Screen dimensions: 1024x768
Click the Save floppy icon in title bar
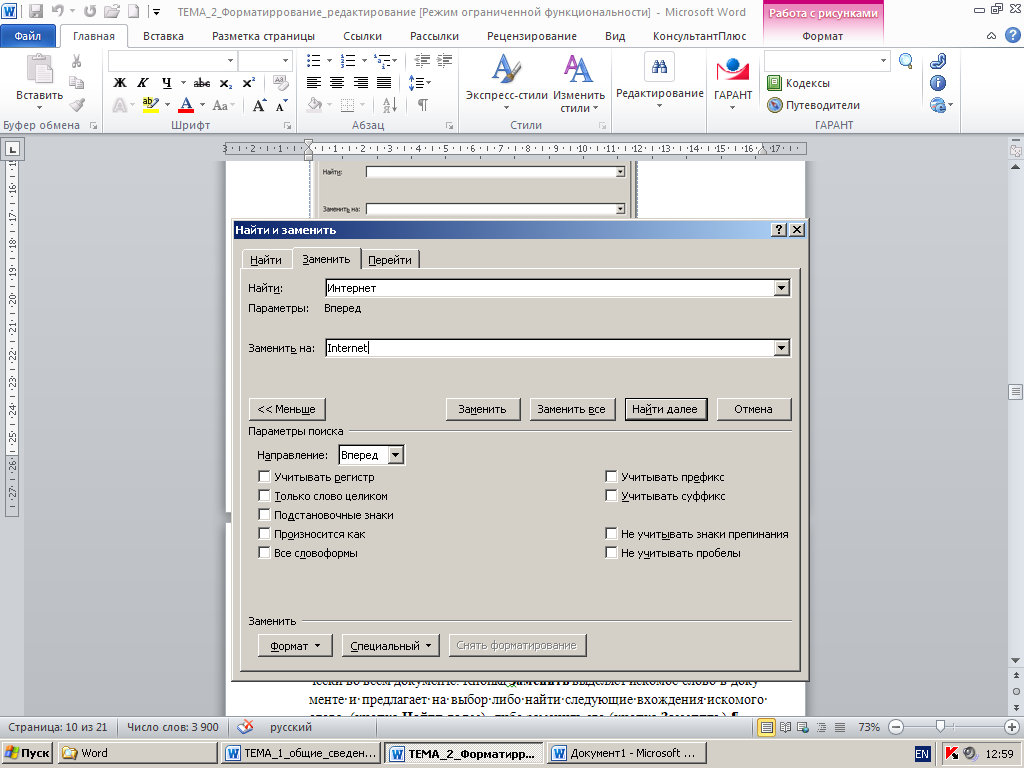pyautogui.click(x=36, y=11)
